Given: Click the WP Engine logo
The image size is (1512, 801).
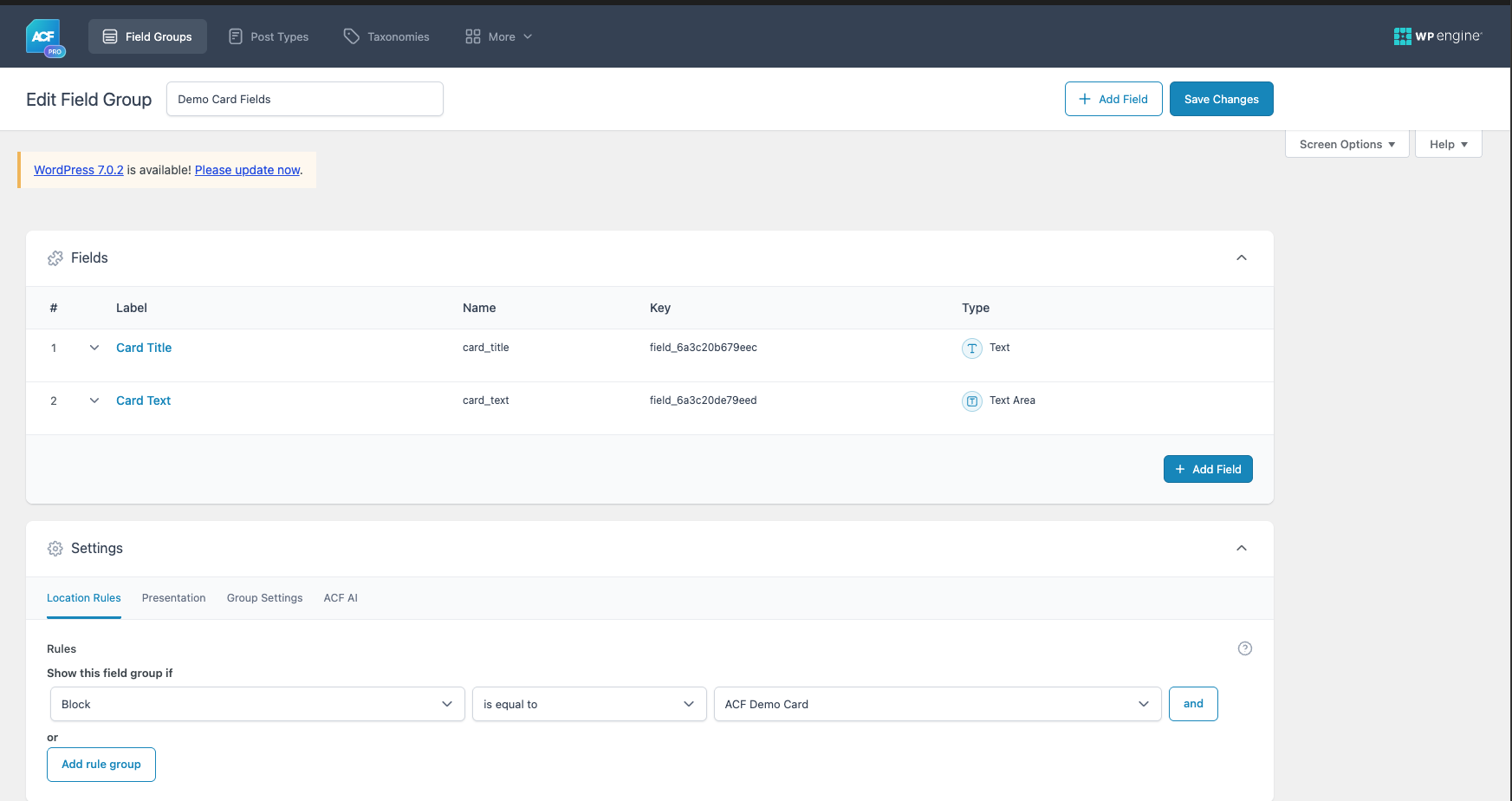Looking at the screenshot, I should pos(1437,36).
